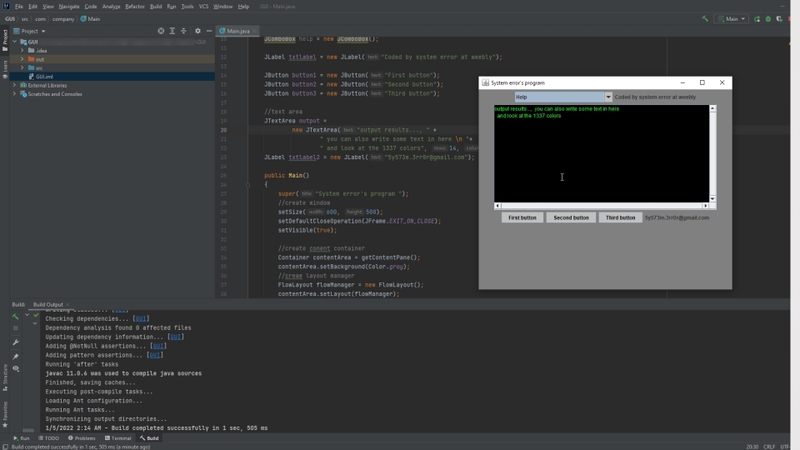Toggle the Problems tool window

coord(82,438)
